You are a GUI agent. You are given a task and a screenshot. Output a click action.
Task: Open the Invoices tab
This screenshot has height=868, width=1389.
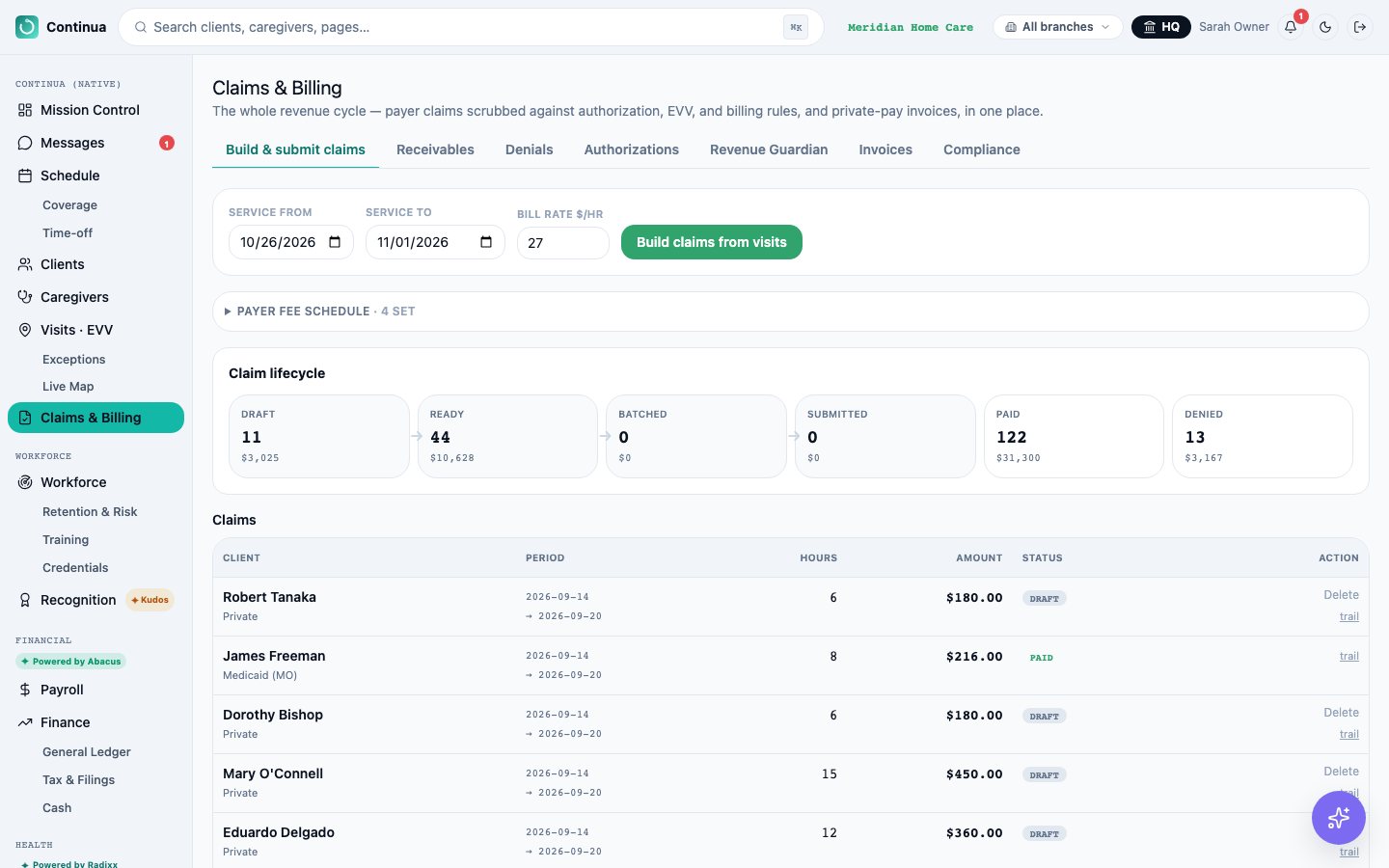pos(885,149)
